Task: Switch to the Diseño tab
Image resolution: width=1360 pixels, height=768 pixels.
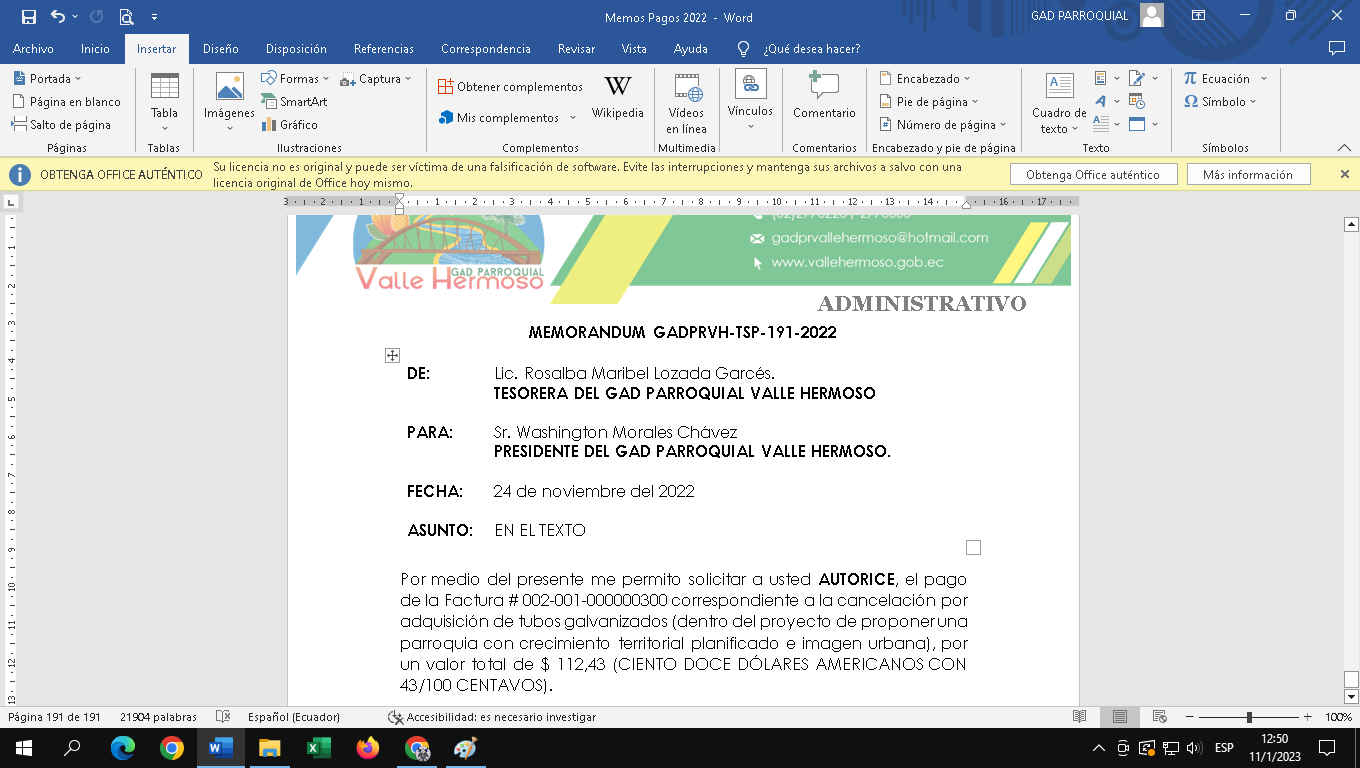Action: point(220,49)
